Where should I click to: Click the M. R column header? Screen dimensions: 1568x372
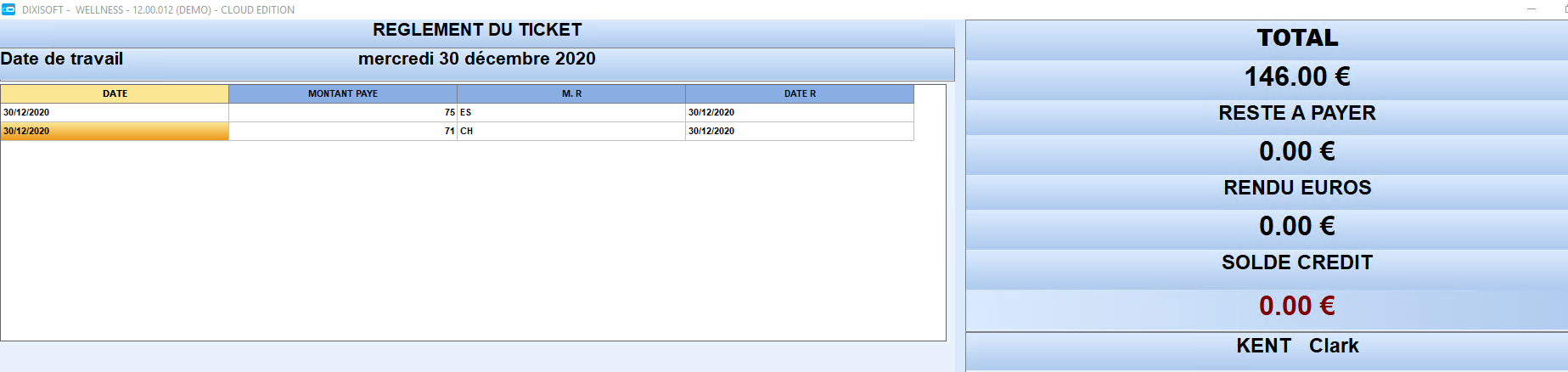coord(571,93)
